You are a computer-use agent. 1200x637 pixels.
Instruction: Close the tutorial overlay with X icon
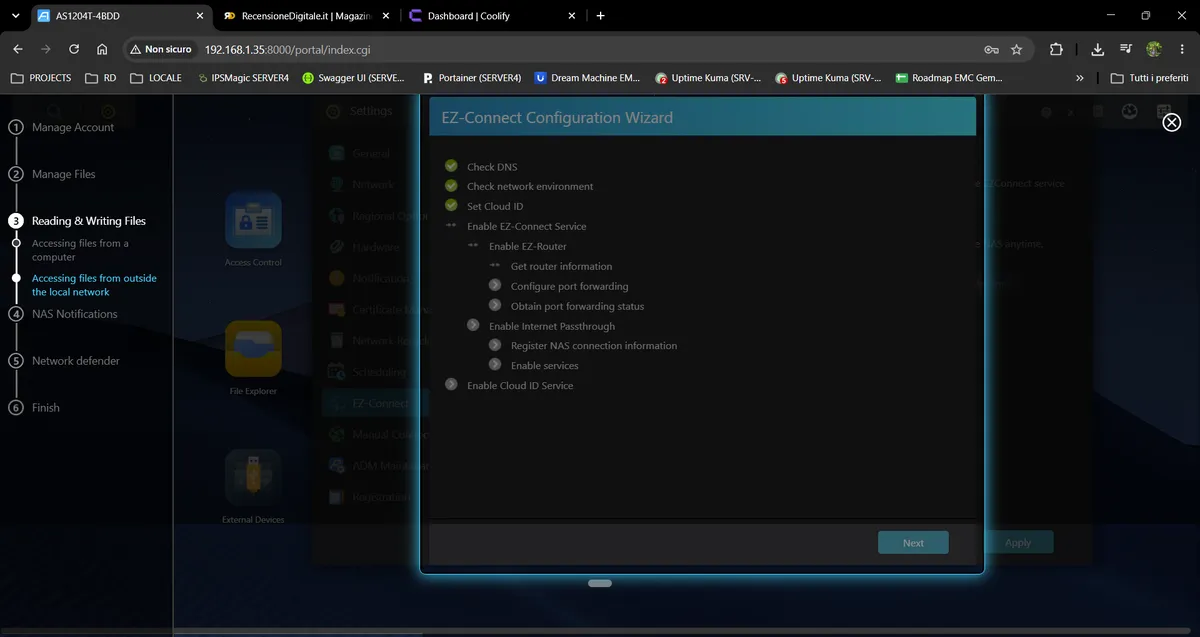pyautogui.click(x=1172, y=122)
